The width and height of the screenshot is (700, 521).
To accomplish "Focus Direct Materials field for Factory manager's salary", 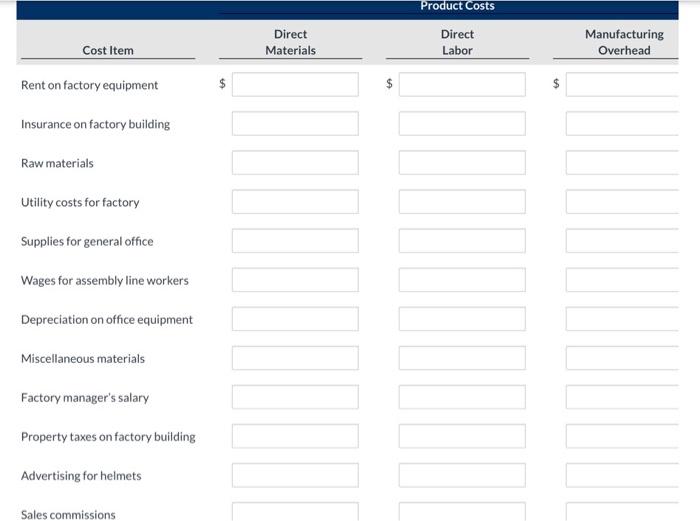I will tap(295, 397).
